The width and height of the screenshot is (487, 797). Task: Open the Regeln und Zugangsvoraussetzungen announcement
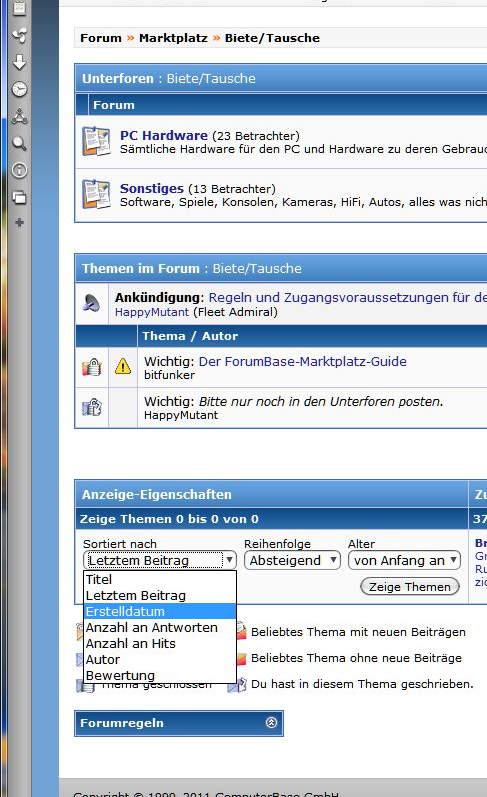348,297
